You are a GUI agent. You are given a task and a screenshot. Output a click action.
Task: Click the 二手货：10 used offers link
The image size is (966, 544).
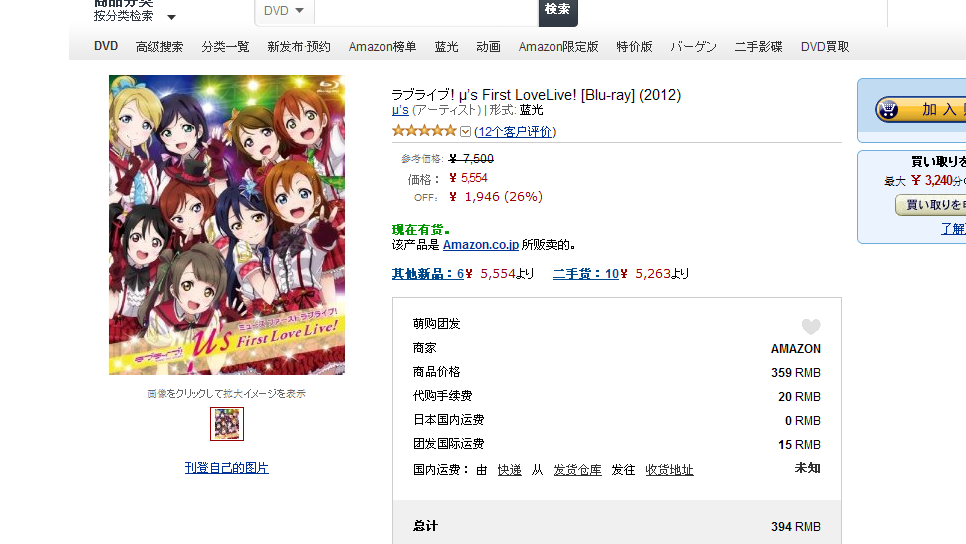click(x=585, y=274)
